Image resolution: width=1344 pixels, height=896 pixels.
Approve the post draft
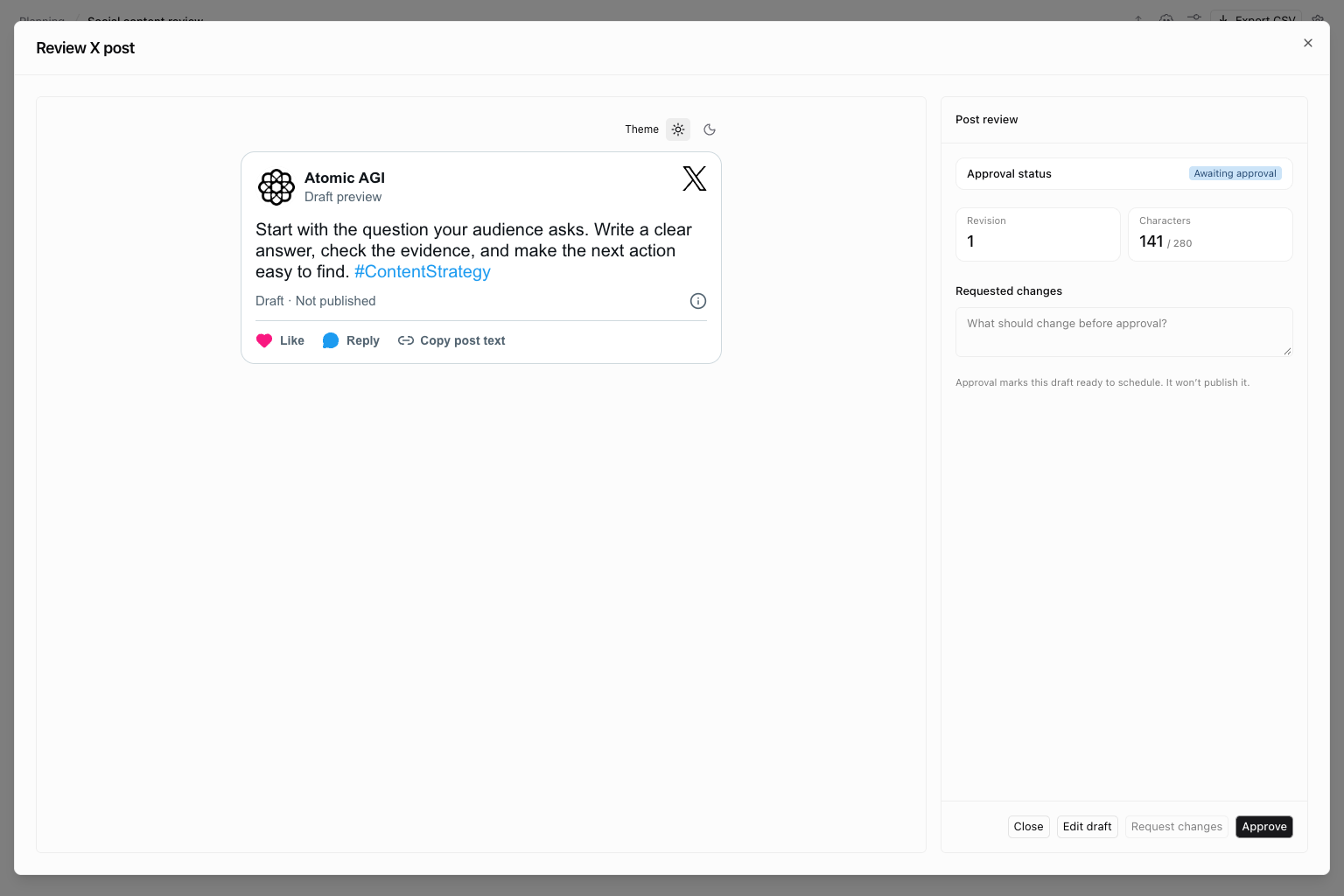(x=1264, y=827)
